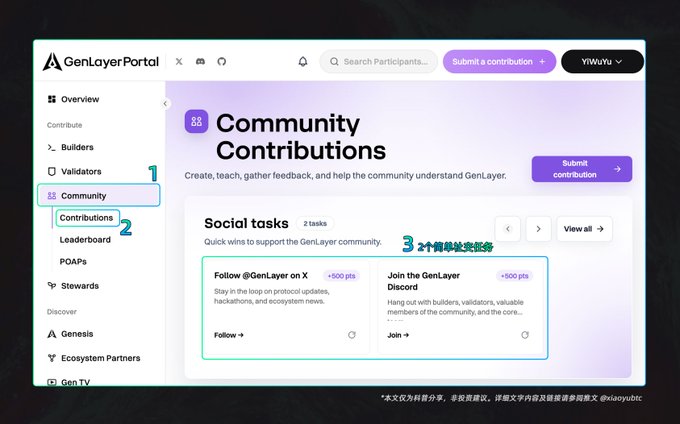Click the Builders terminal icon
The height and width of the screenshot is (424, 680).
coord(52,147)
